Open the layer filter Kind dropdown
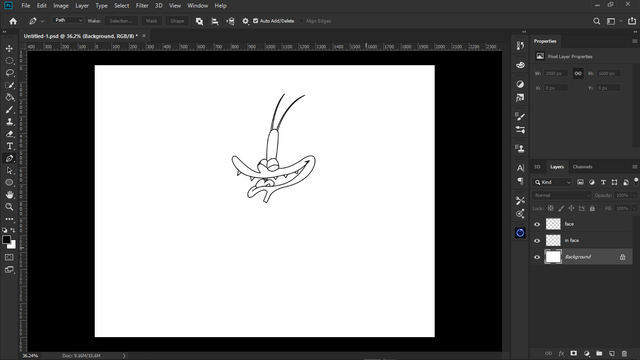The height and width of the screenshot is (360, 640). (x=552, y=182)
